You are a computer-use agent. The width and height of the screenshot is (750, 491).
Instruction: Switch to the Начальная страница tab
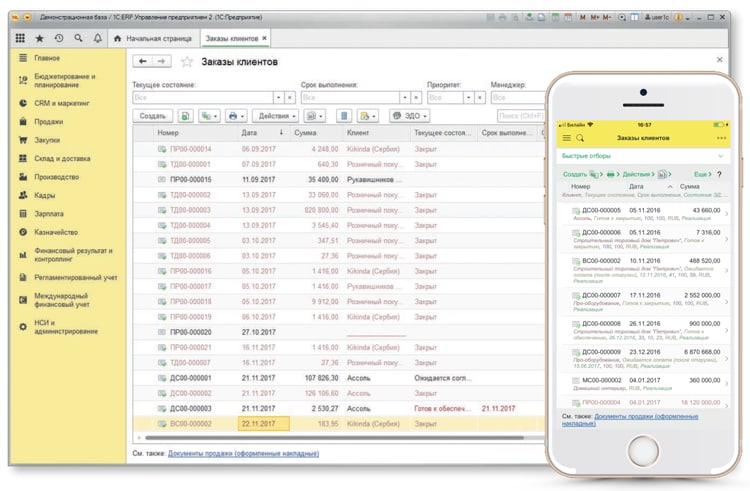pyautogui.click(x=153, y=38)
